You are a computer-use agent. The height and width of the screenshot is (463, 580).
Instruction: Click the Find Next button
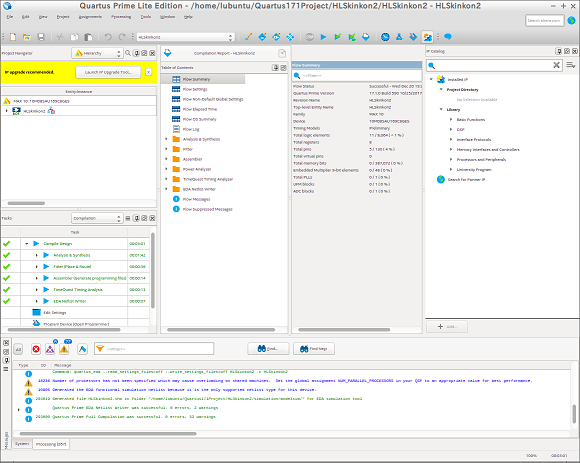pos(314,349)
